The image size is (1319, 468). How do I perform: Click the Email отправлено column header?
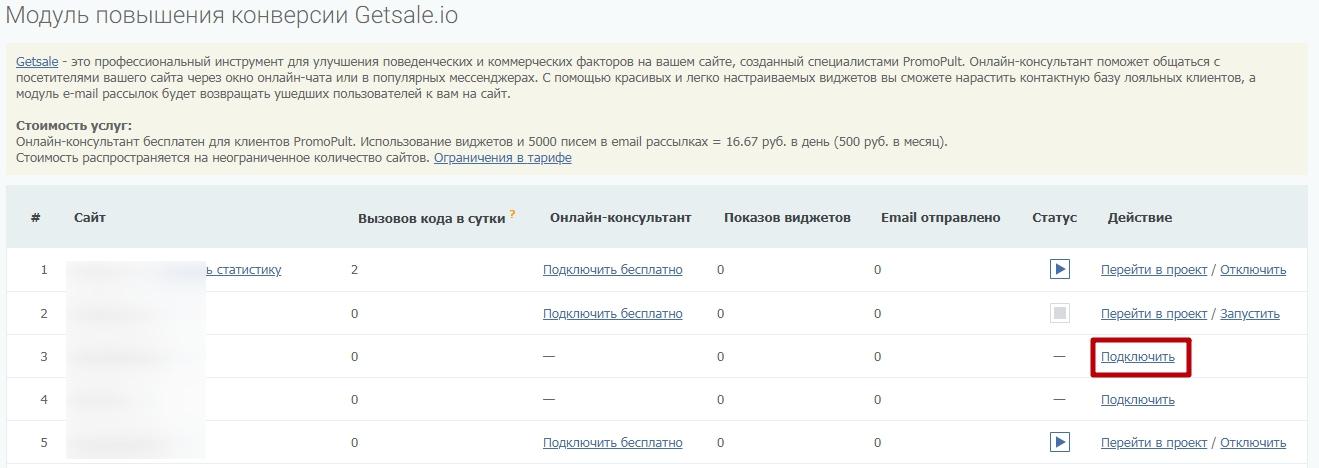click(x=940, y=217)
